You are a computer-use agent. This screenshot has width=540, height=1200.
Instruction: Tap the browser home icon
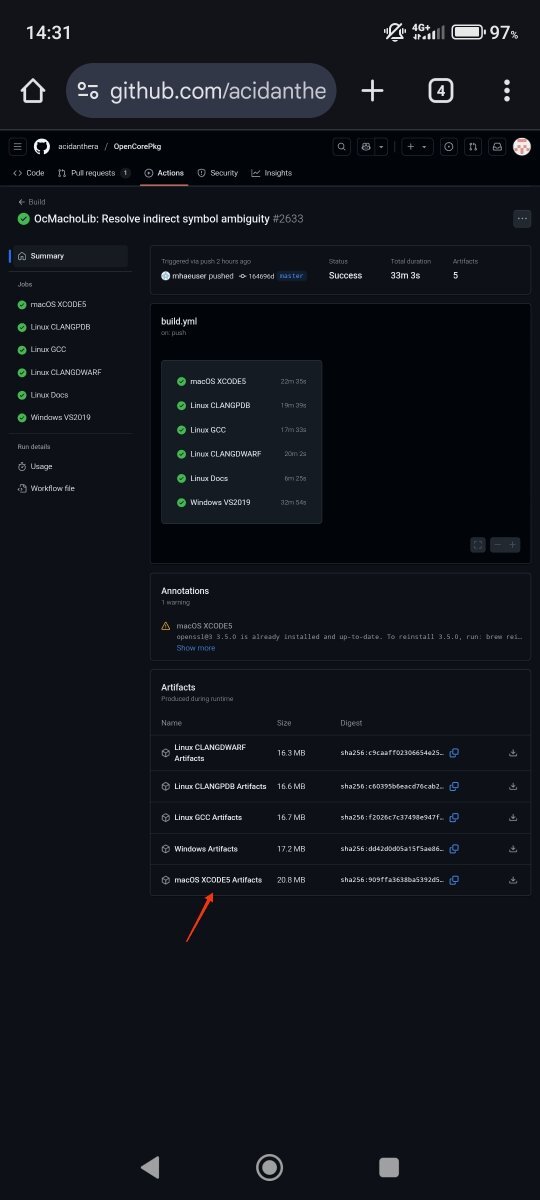click(32, 91)
